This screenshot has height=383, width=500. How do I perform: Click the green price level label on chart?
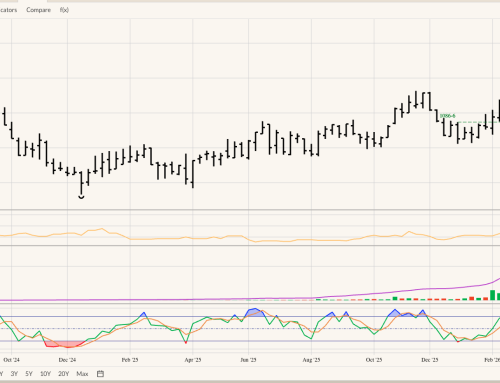click(447, 116)
